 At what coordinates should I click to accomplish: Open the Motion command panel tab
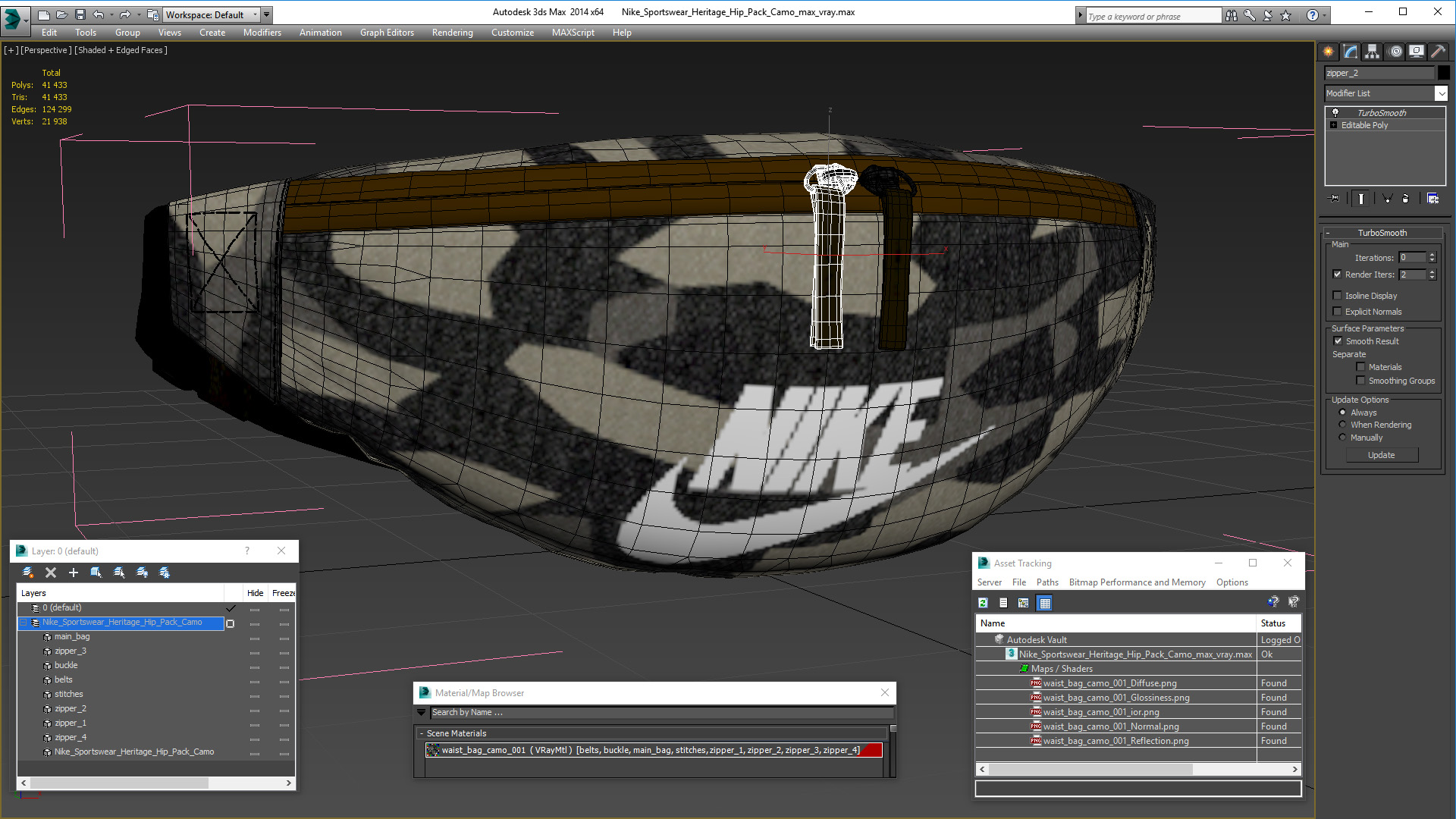pyautogui.click(x=1395, y=52)
